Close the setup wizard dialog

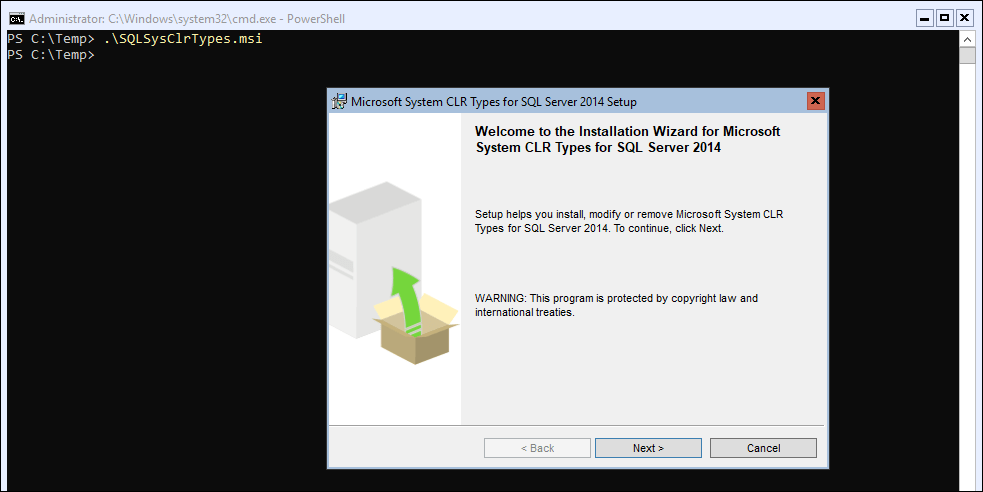click(x=816, y=101)
